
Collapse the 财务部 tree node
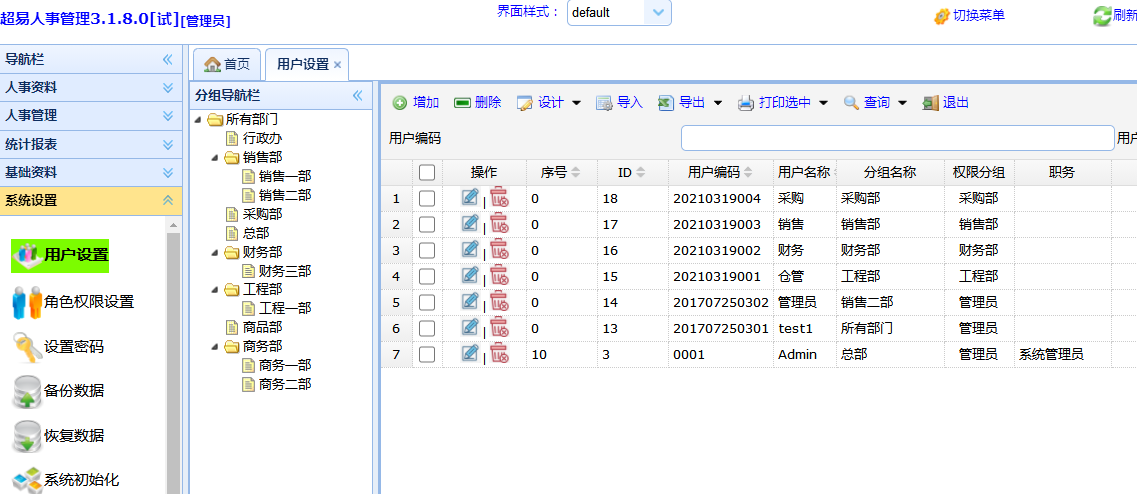215,252
